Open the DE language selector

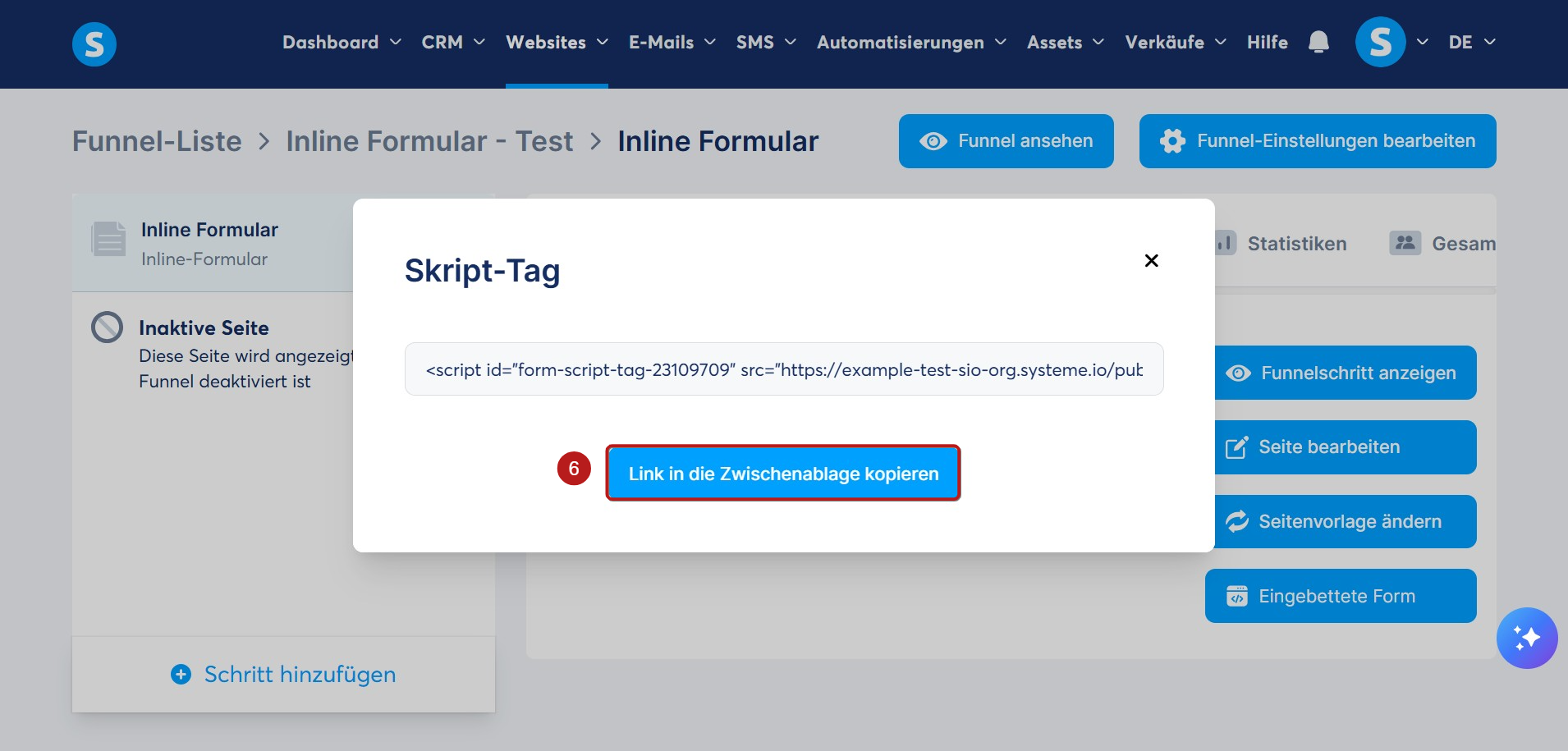pos(1472,42)
